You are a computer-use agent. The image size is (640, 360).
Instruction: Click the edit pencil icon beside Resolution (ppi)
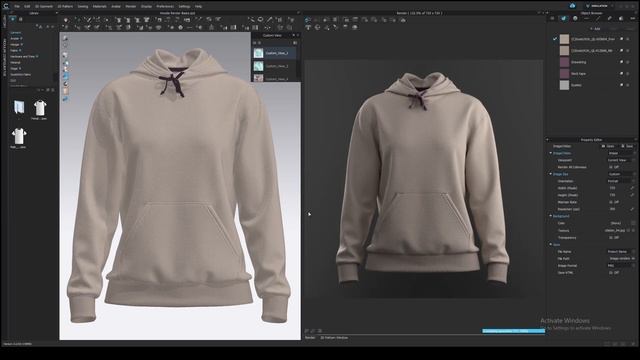tap(632, 209)
